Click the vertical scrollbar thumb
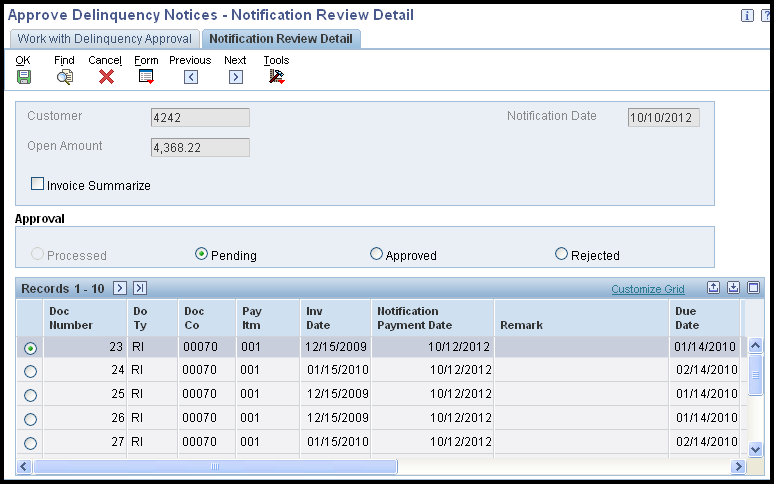The width and height of the screenshot is (774, 484). click(755, 374)
